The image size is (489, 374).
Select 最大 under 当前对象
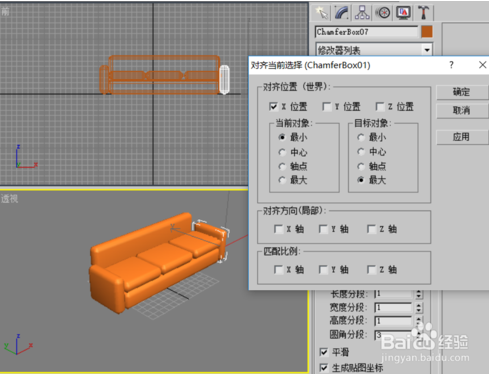[x=282, y=180]
